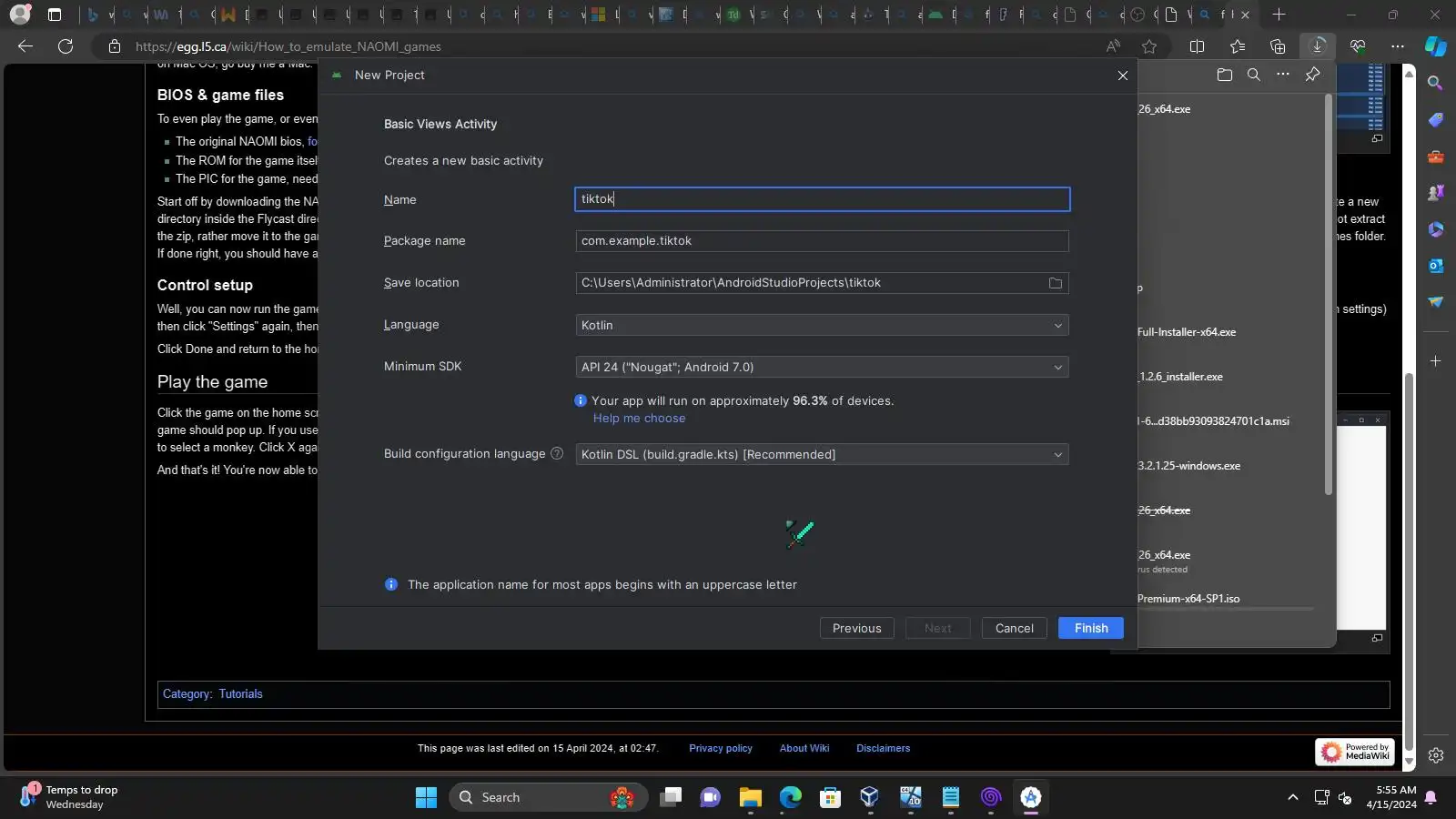Open more options in downloads panel

(x=1283, y=75)
